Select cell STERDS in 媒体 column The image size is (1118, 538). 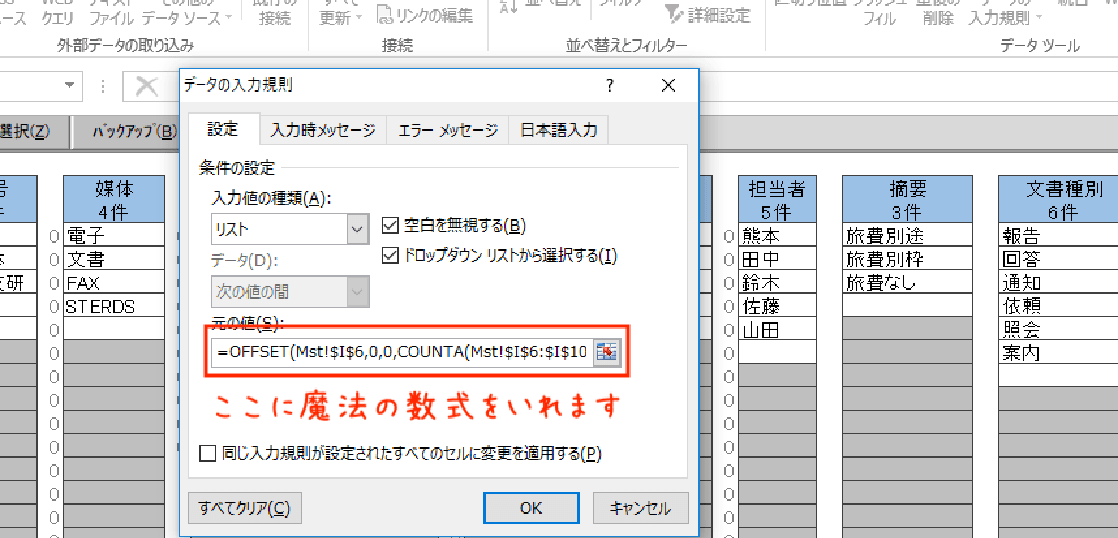pos(114,306)
